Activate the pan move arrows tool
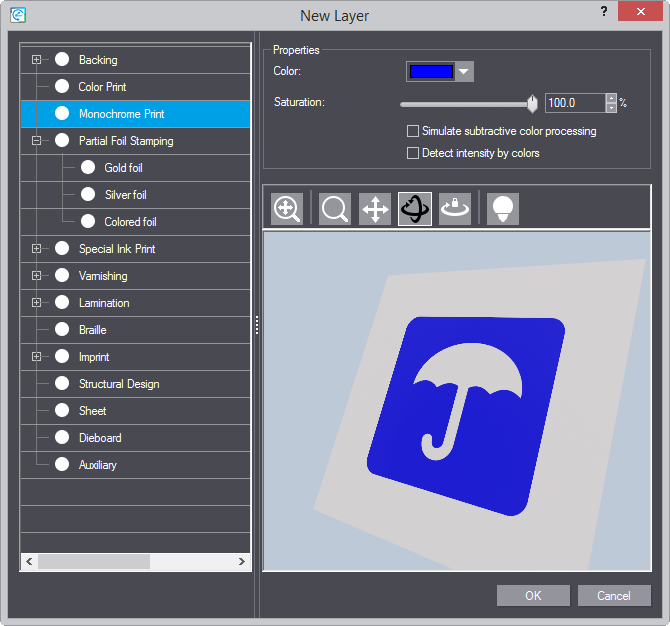 (x=375, y=209)
